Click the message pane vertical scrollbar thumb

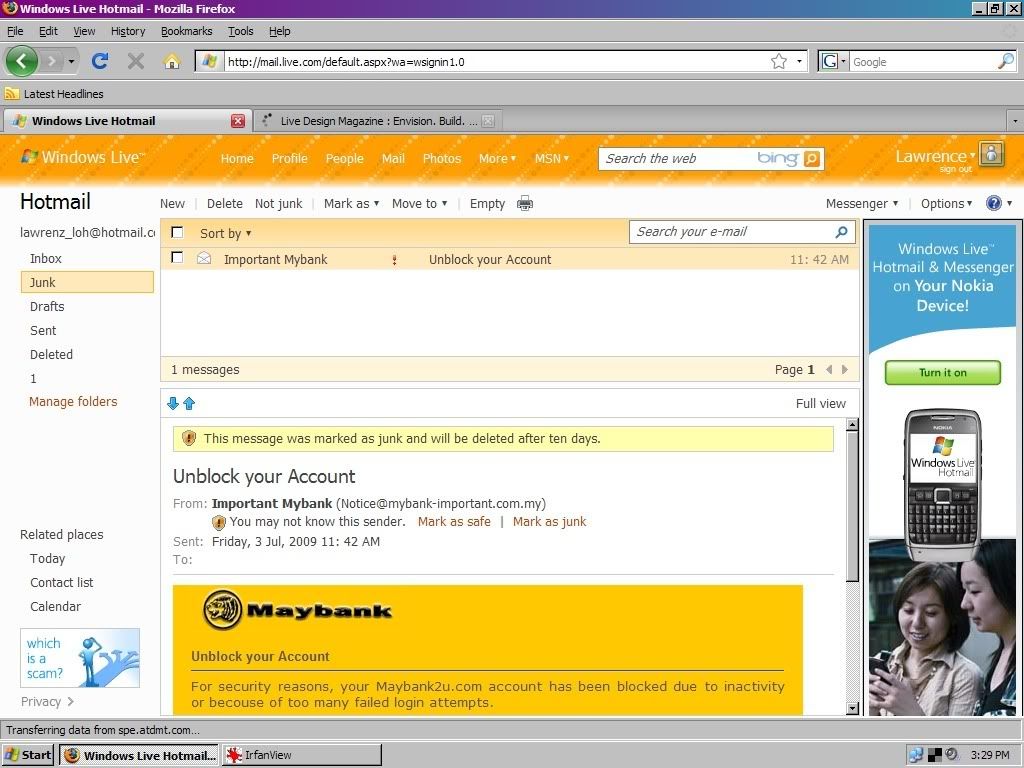852,506
